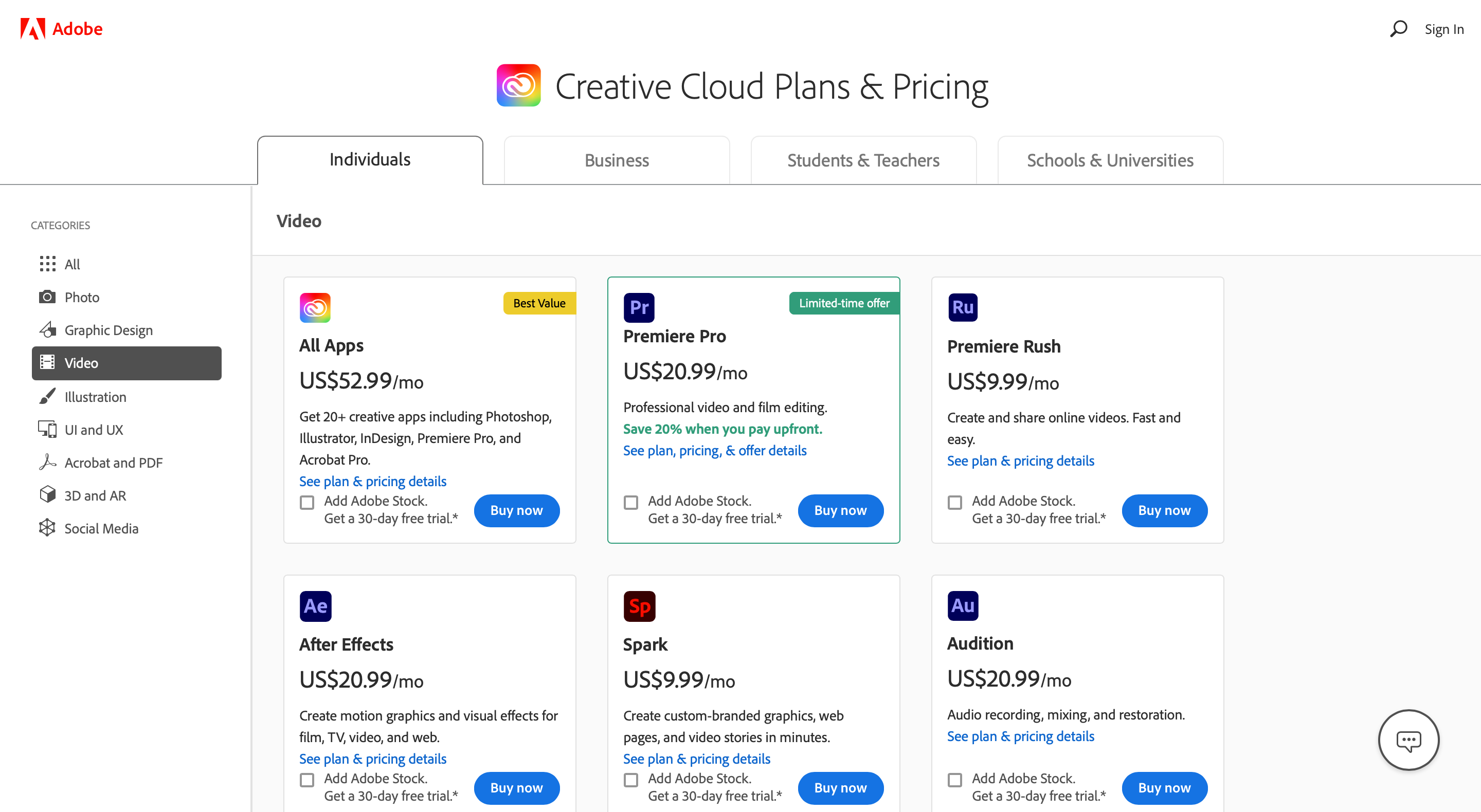The height and width of the screenshot is (812, 1481).
Task: Click the Premiere Pro app icon
Action: tap(639, 307)
